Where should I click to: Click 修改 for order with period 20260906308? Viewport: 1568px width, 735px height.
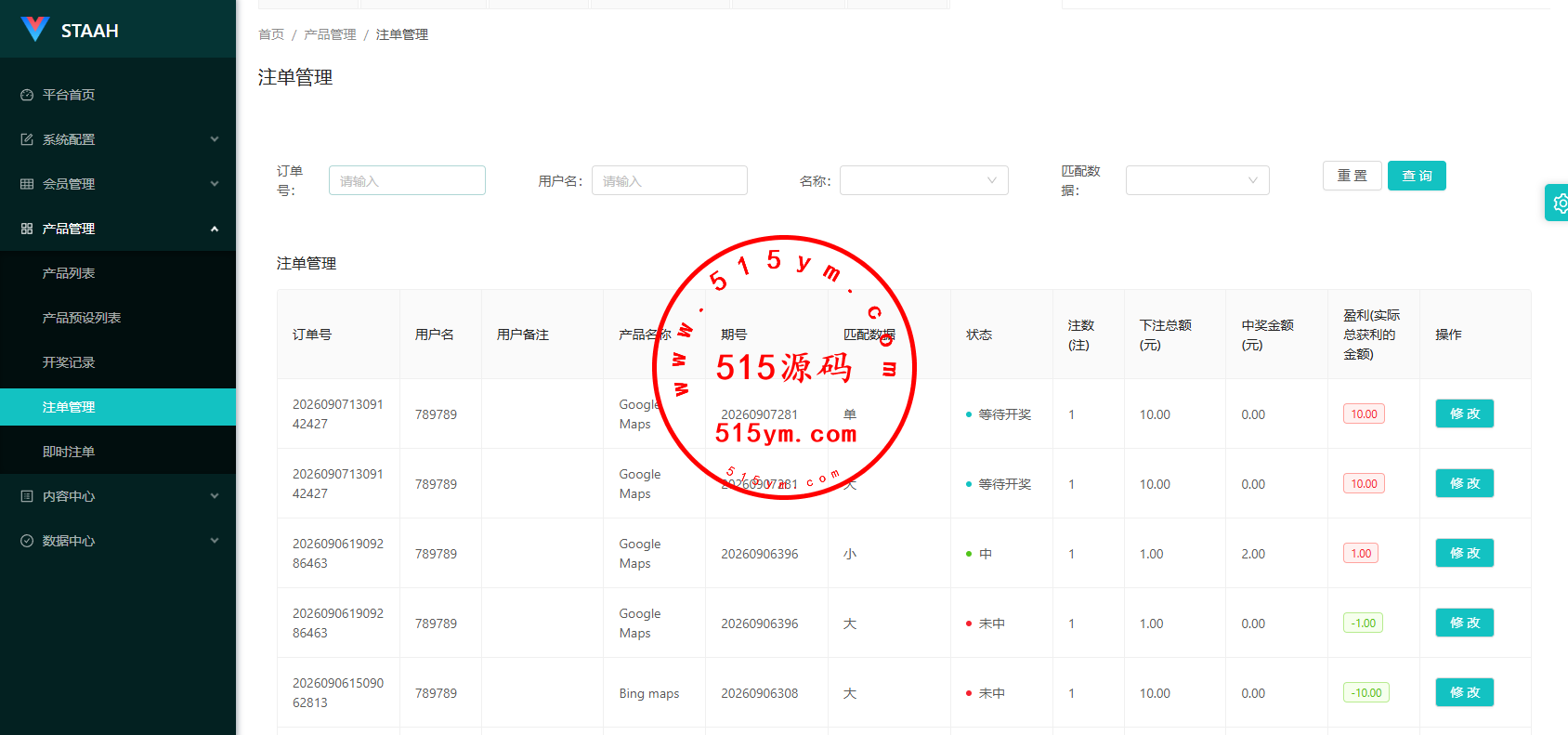(1465, 692)
